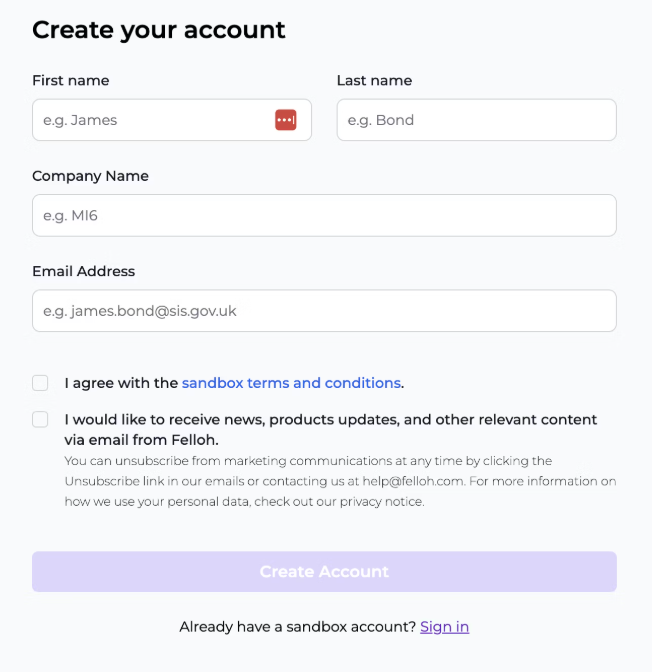Screen dimensions: 652x672
Task: Click the Company Name label text
Action: click(x=90, y=176)
